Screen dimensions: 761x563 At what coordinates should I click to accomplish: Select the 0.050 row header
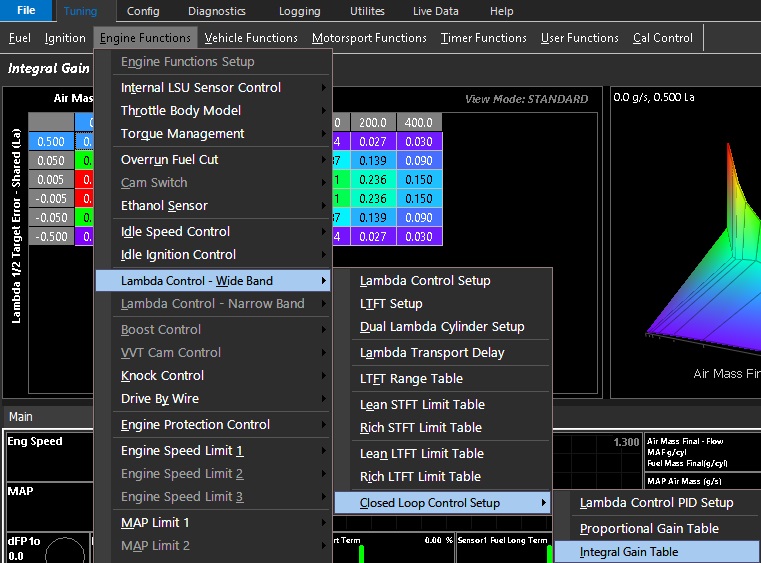[51, 160]
